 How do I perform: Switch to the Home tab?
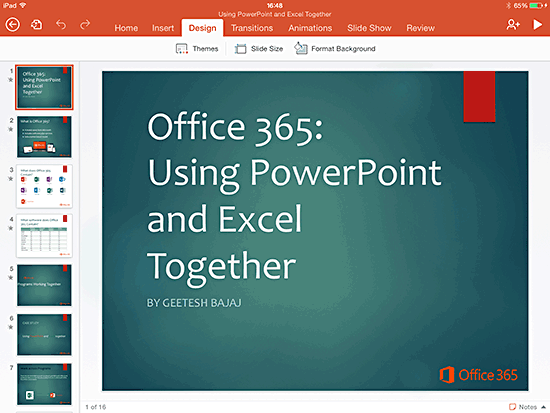coord(126,28)
